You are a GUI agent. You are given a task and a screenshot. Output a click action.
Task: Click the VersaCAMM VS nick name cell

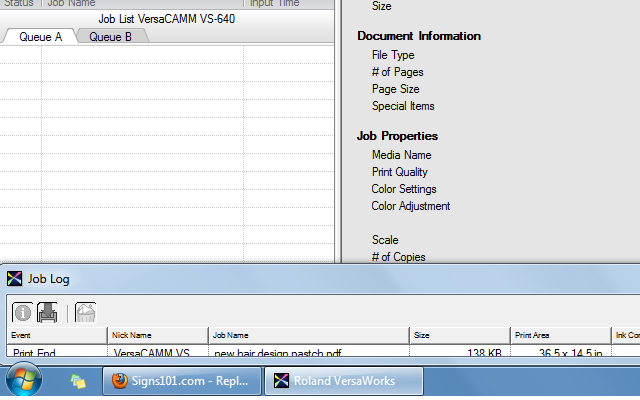[x=151, y=353]
